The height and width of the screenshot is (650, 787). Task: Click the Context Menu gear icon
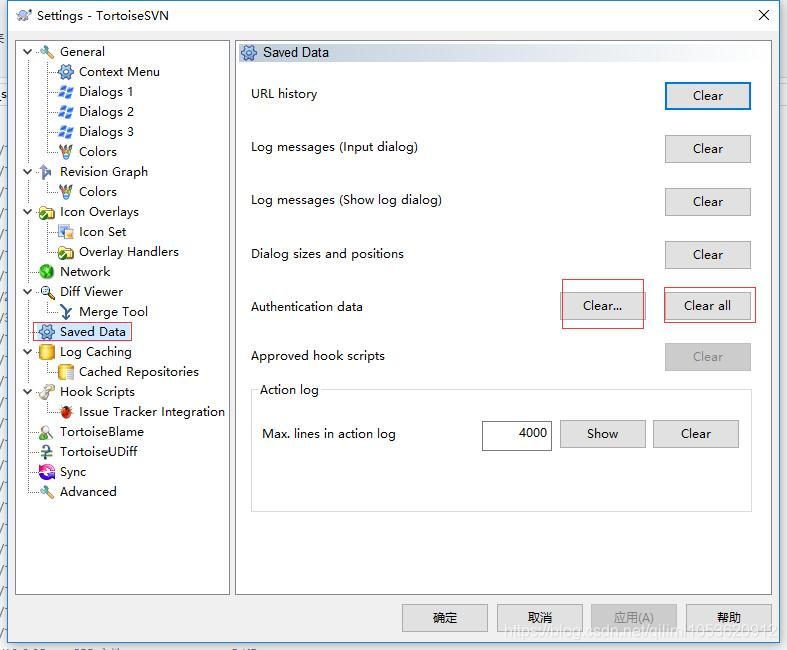click(66, 72)
